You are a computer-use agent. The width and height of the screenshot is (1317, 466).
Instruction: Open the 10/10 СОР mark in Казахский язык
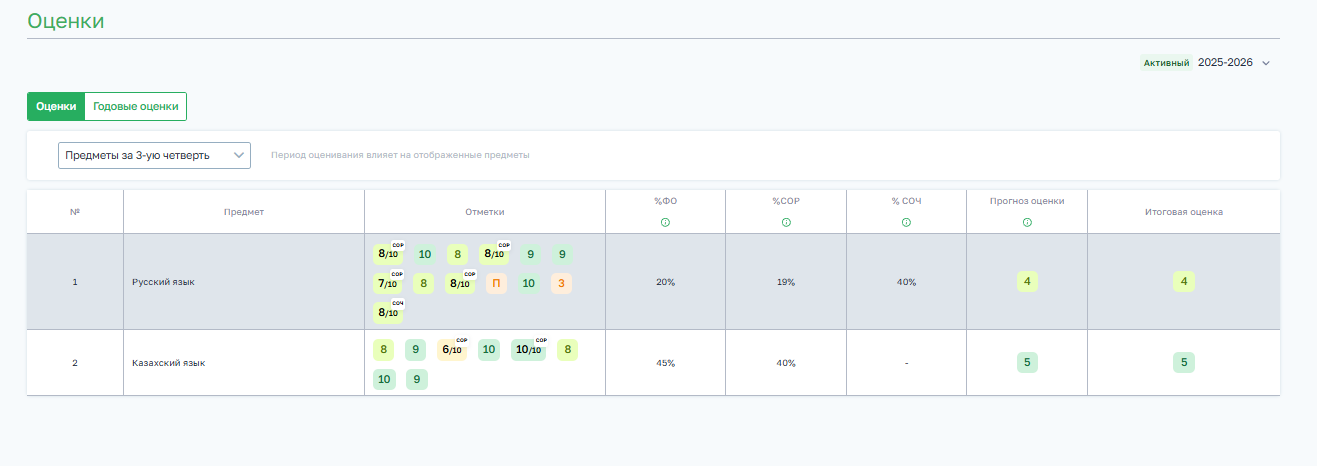(527, 350)
